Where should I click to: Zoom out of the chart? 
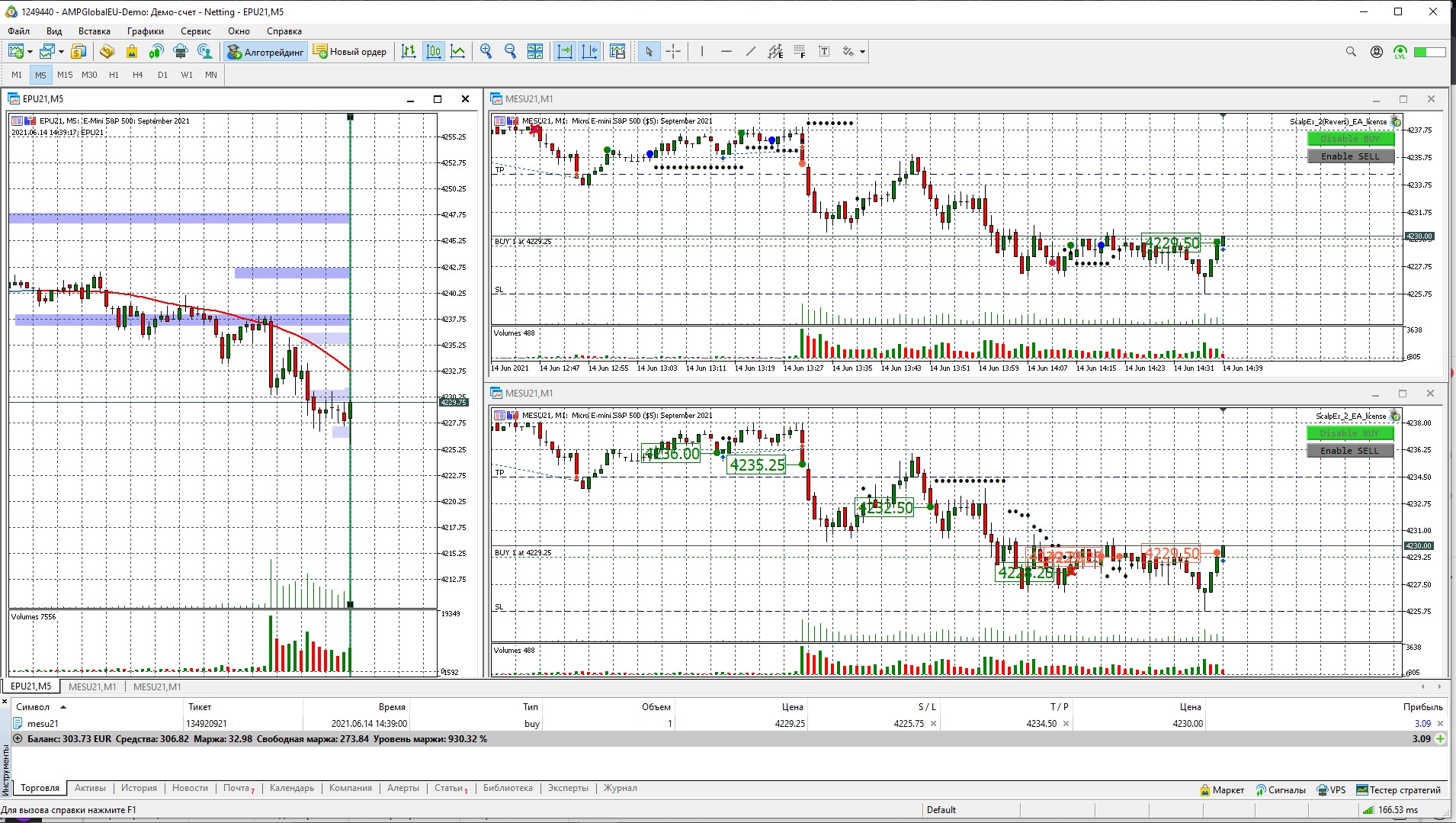[510, 52]
